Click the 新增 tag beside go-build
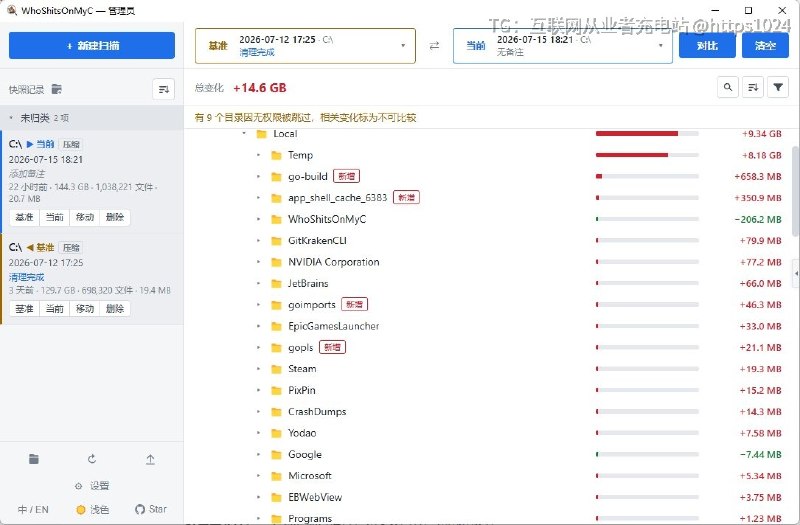Screen dimensions: 800x525 (346, 176)
